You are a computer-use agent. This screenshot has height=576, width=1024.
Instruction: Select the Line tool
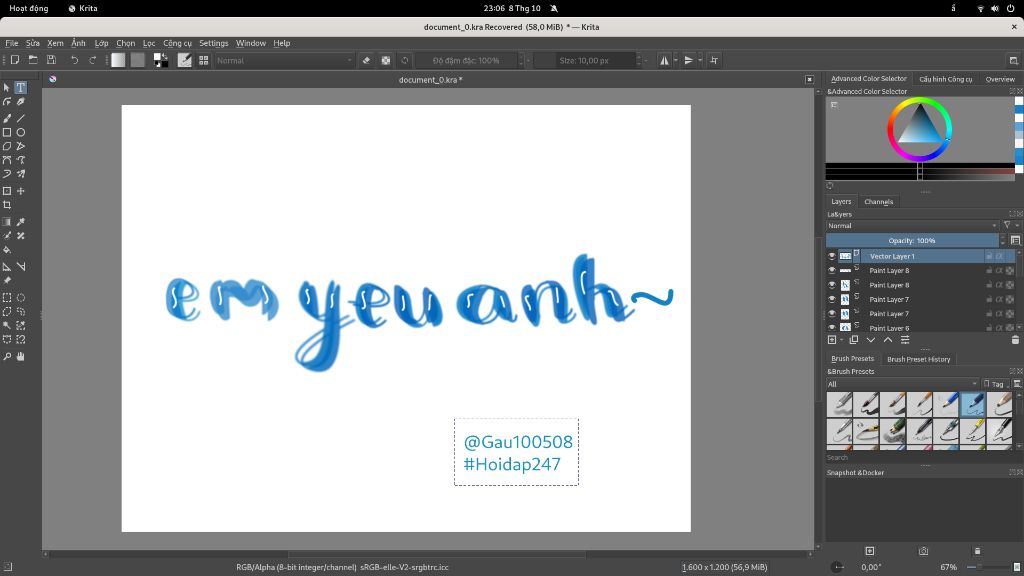point(21,118)
